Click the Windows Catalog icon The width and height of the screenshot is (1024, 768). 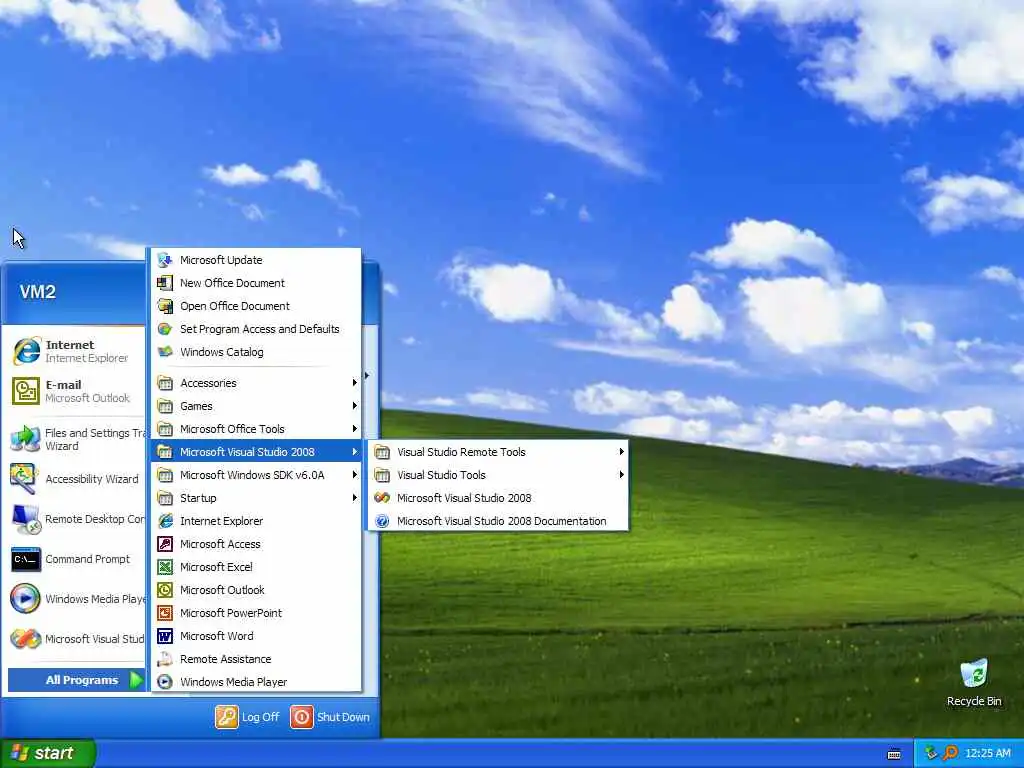pos(165,352)
